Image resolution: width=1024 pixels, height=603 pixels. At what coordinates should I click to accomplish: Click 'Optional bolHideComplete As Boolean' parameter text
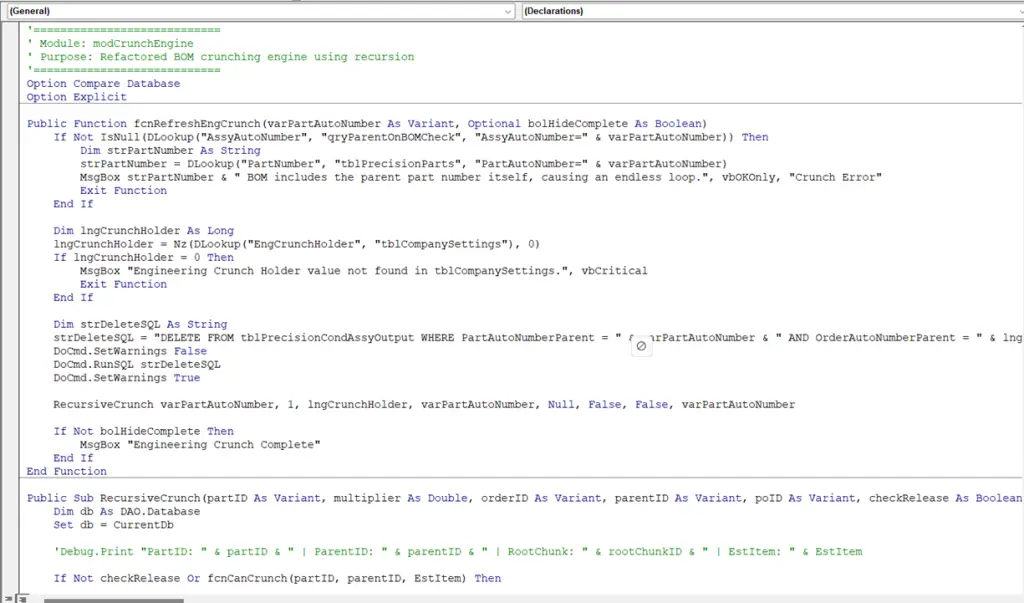tap(584, 123)
